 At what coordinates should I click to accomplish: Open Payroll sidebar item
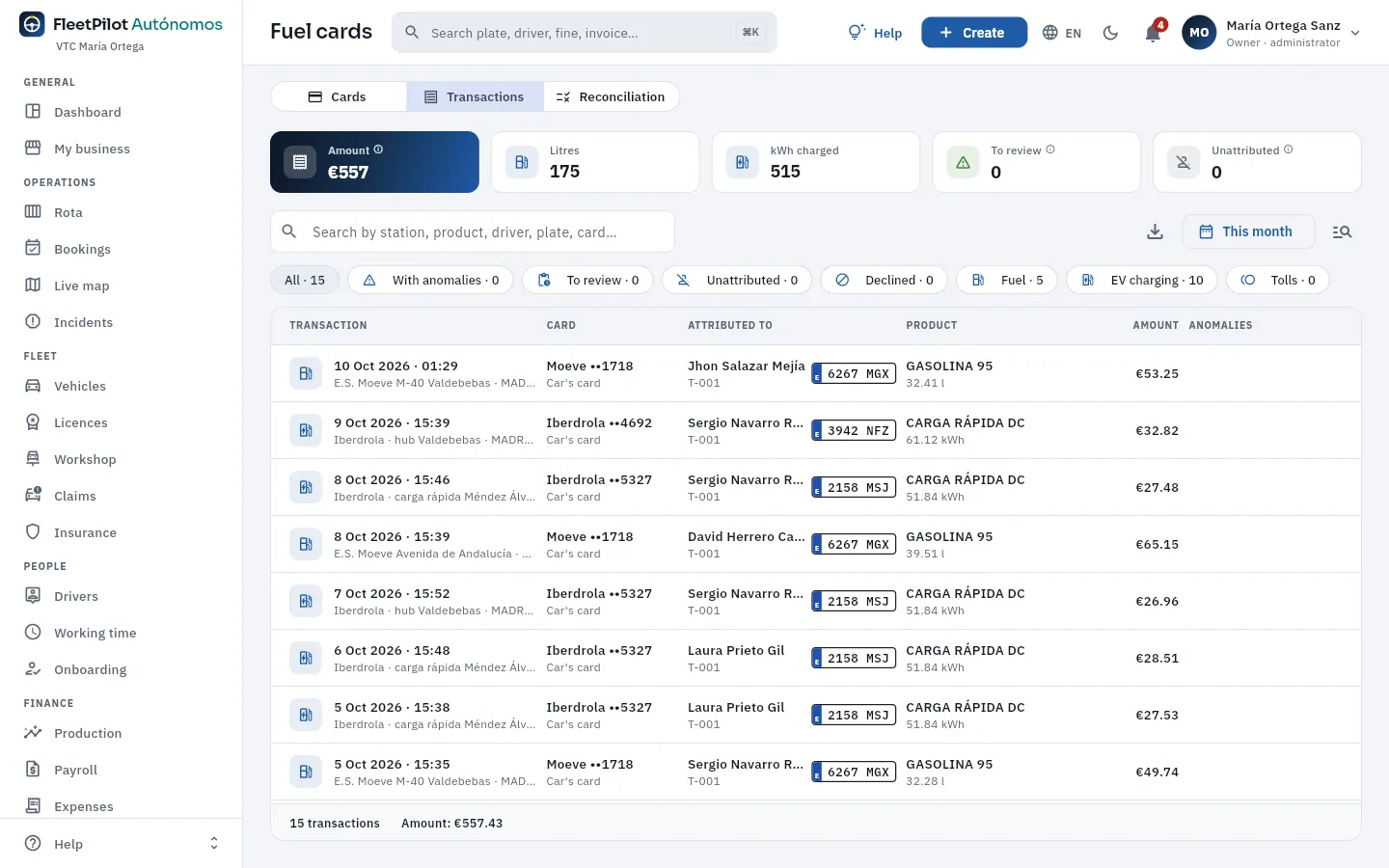[121, 770]
